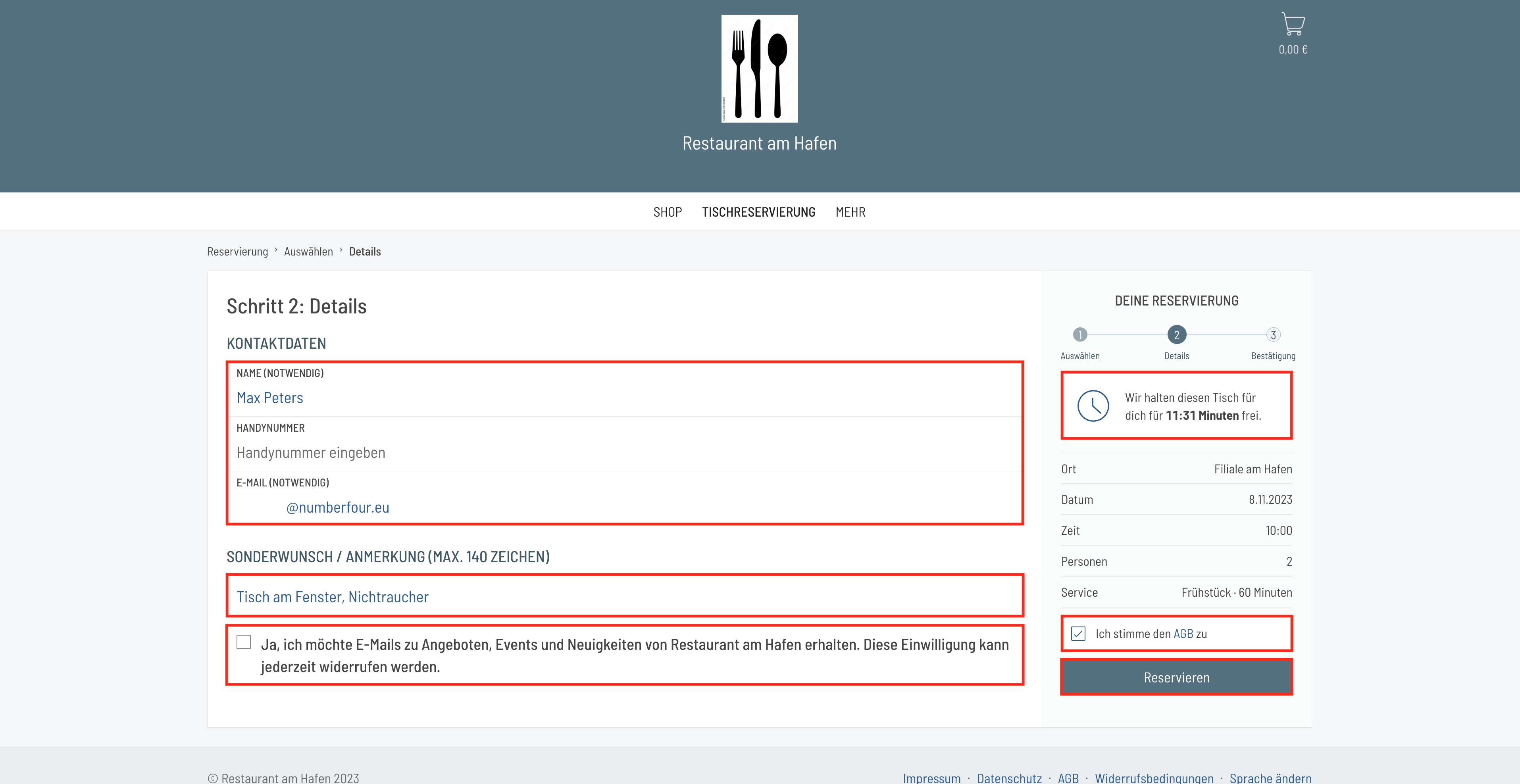Image resolution: width=1520 pixels, height=784 pixels.
Task: Click the time value 10:00
Action: pos(1279,530)
